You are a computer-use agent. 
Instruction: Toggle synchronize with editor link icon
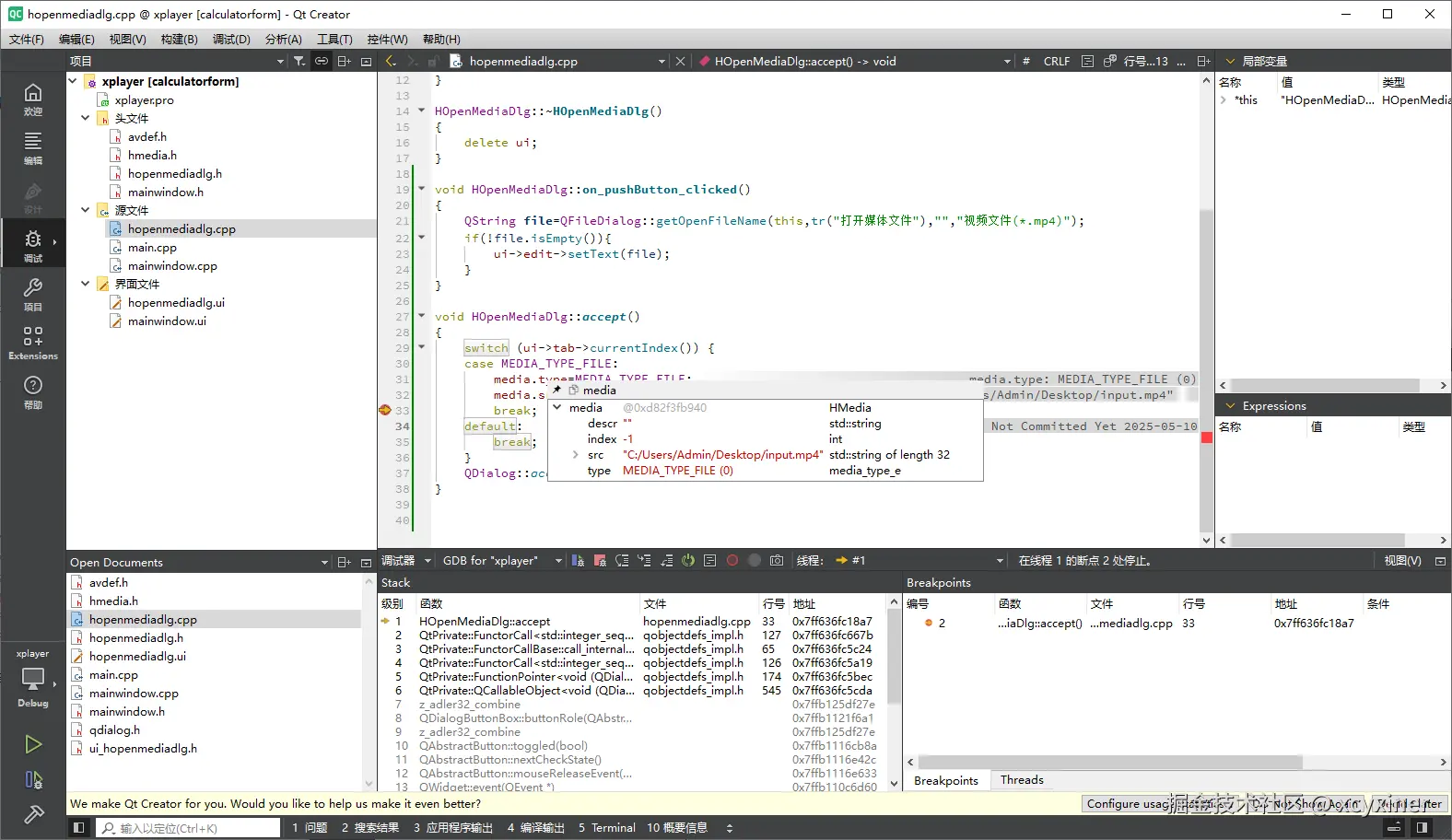tap(322, 62)
